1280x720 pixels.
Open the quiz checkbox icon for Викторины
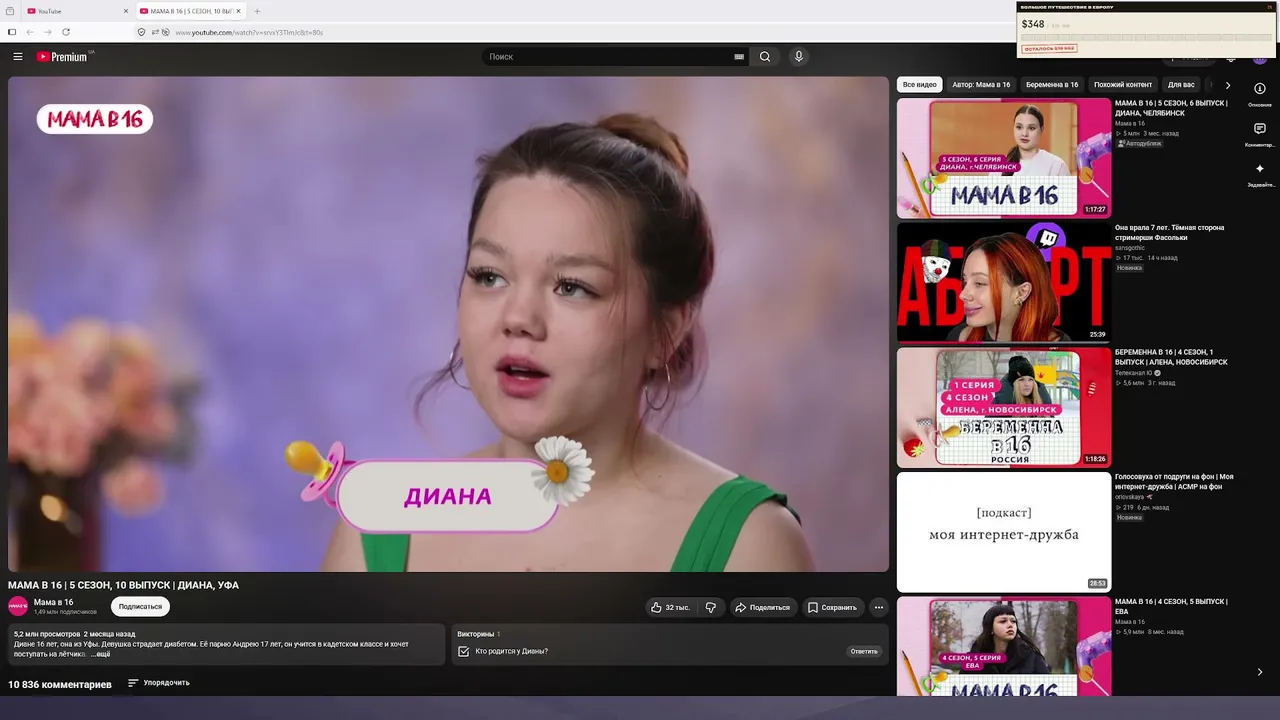(x=463, y=651)
